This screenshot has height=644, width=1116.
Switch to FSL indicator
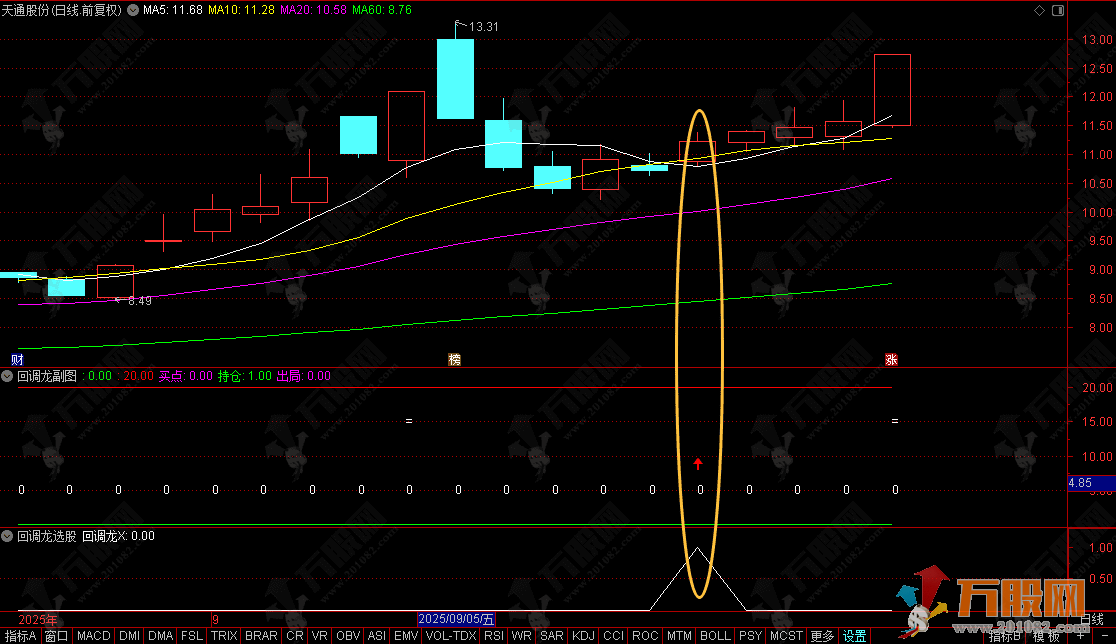point(191,635)
